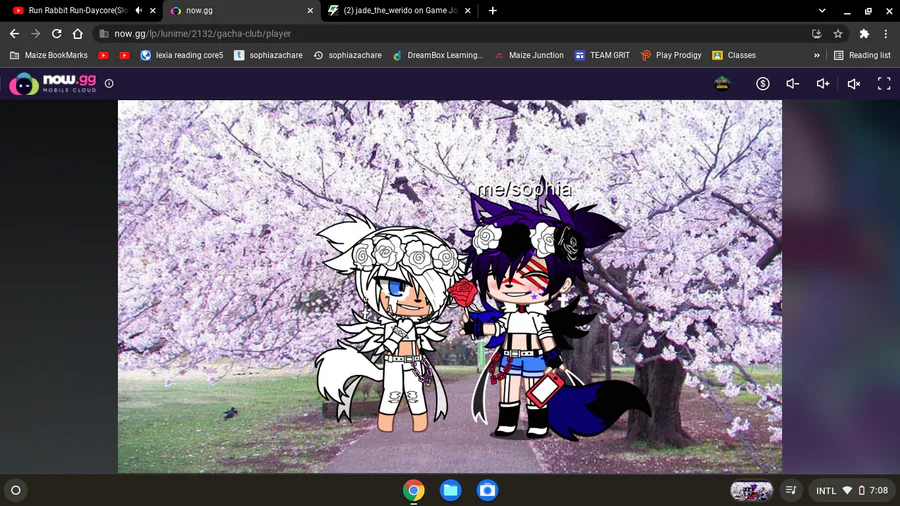Open the info icon beside now.gg logo
Viewport: 900px width, 506px height.
pos(109,84)
